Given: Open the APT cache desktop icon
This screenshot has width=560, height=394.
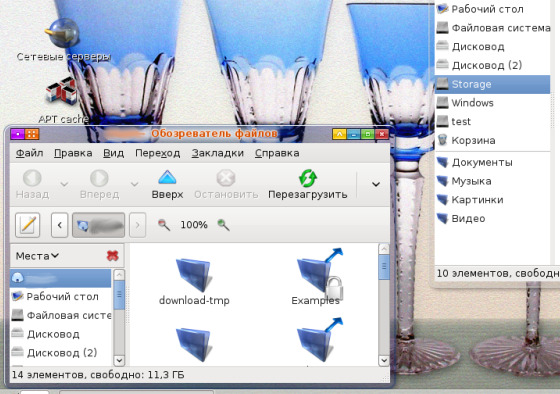Looking at the screenshot, I should 63,101.
